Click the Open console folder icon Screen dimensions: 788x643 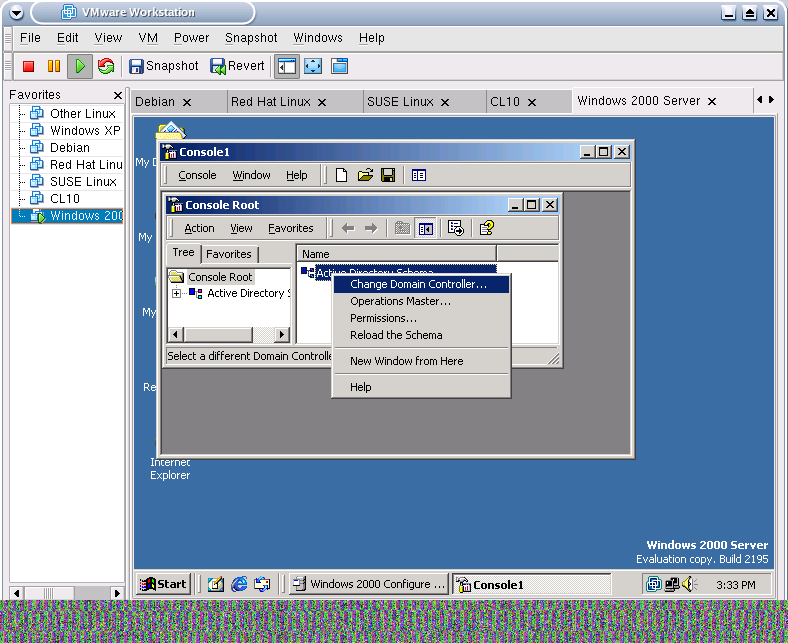(x=365, y=175)
